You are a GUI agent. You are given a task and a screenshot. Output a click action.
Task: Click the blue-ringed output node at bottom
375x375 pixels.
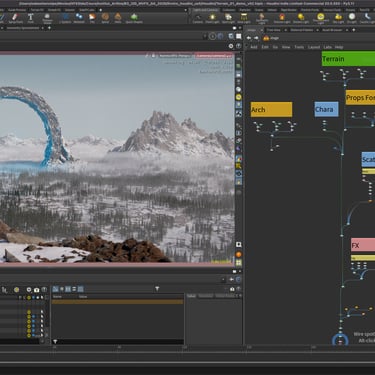(x=340, y=340)
